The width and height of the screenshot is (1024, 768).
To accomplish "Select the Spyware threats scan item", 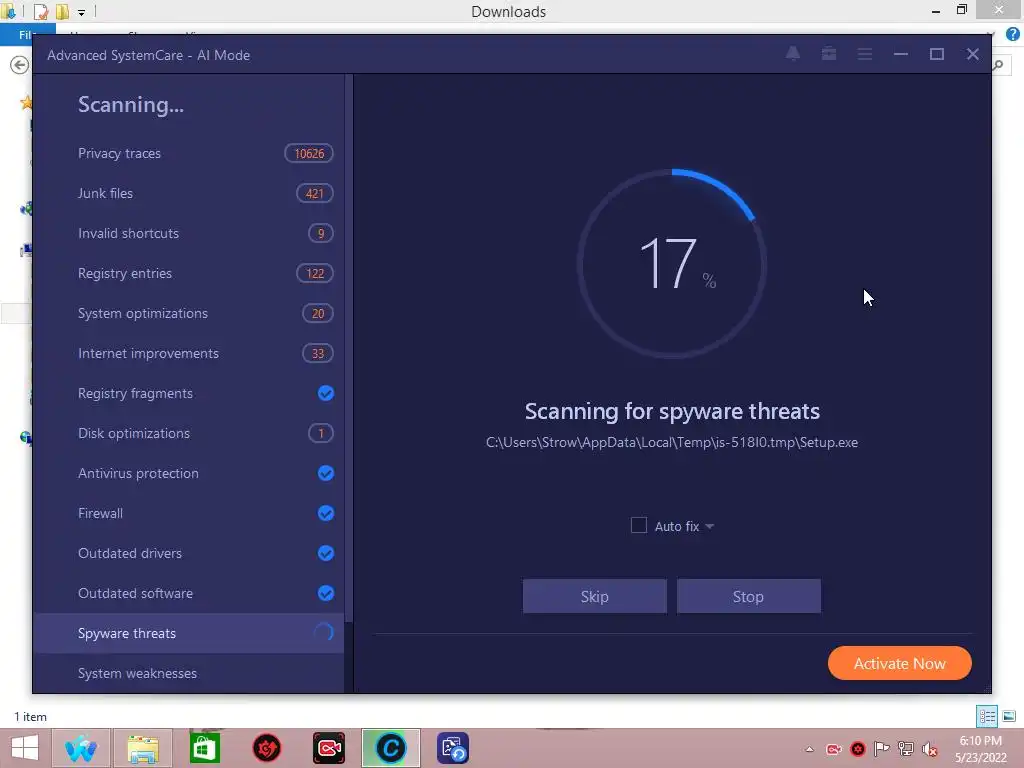I will coord(188,633).
